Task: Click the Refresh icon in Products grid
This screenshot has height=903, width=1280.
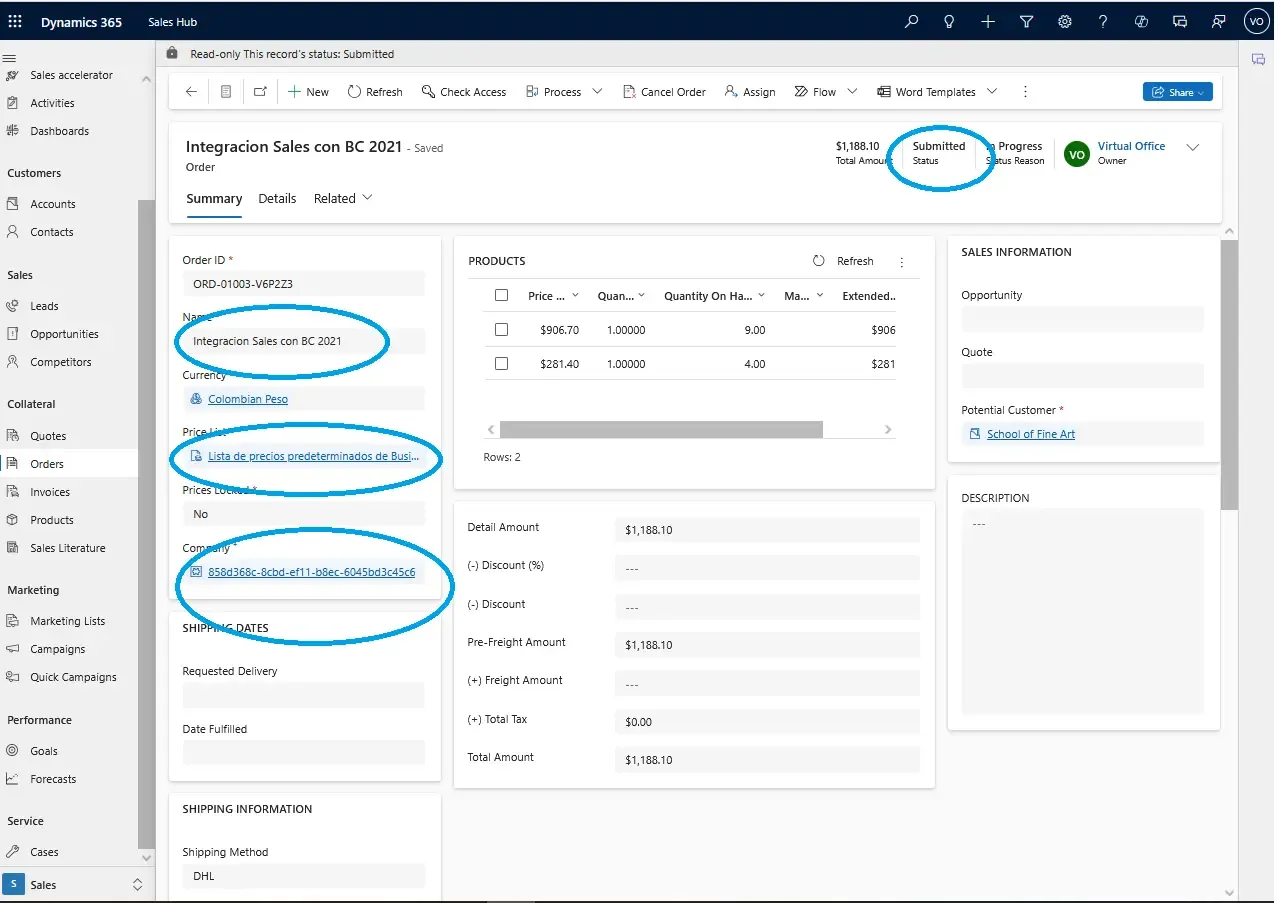Action: 819,261
